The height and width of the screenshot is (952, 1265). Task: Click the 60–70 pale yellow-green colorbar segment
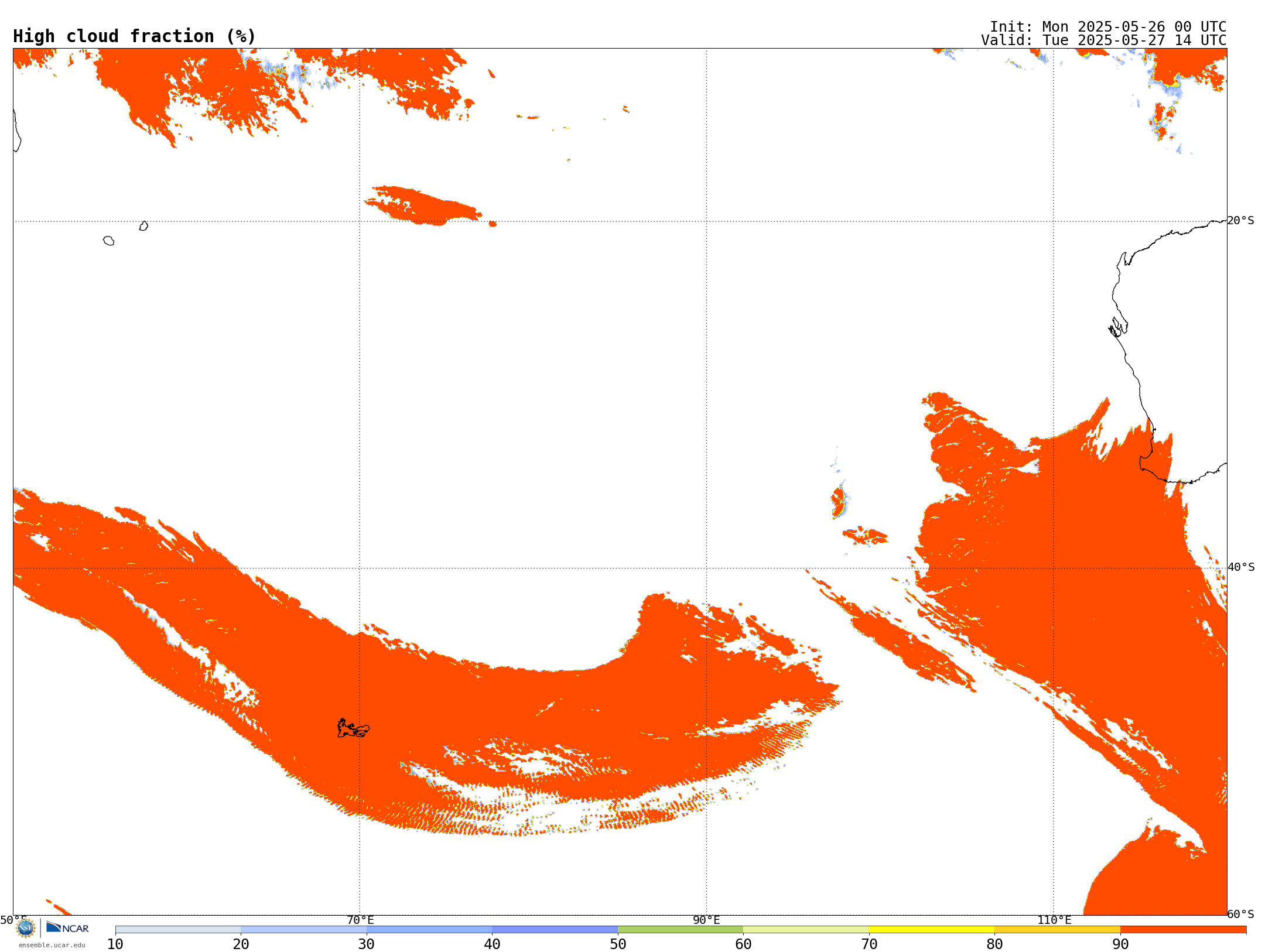point(806,930)
